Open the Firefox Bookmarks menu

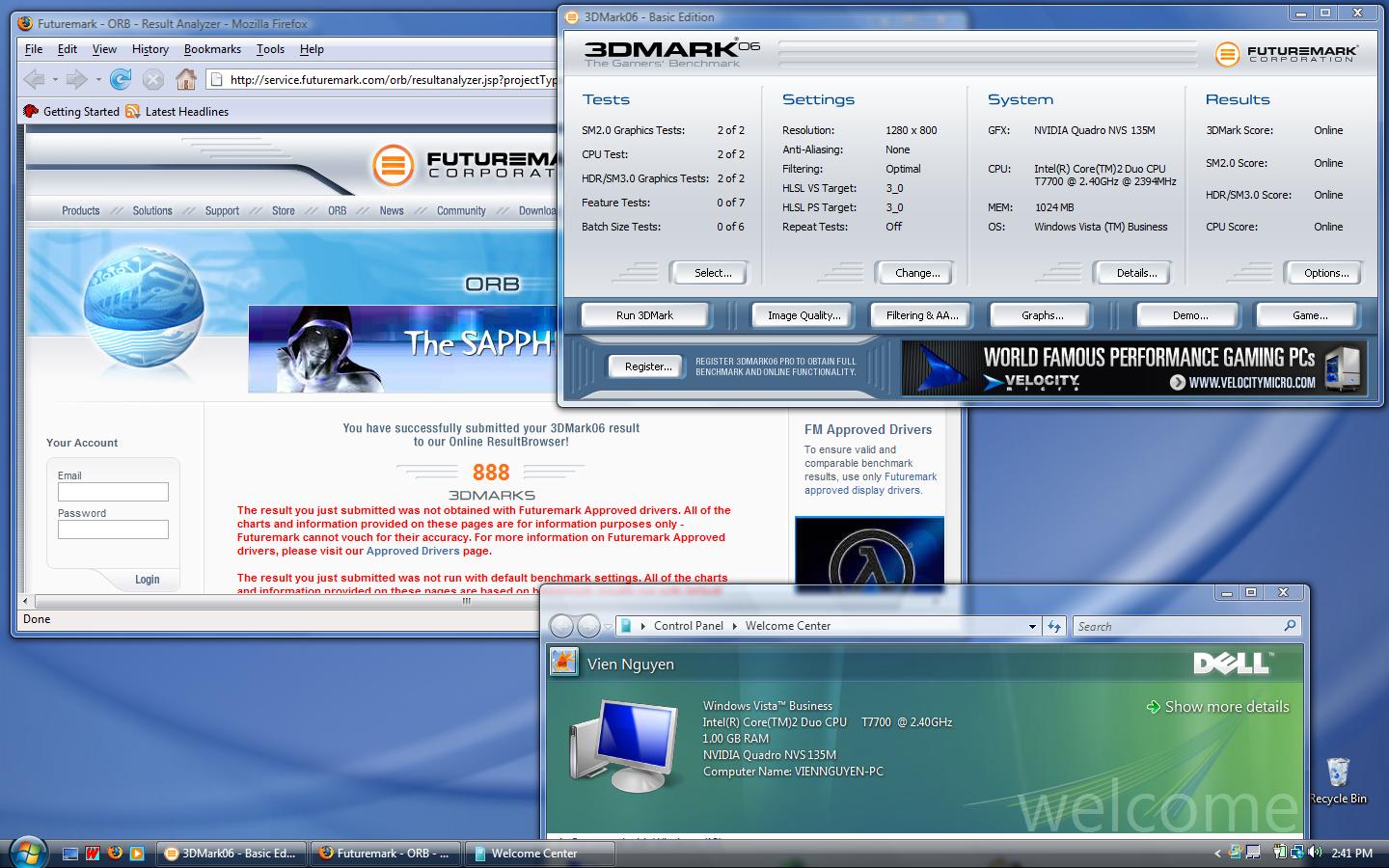[x=212, y=49]
